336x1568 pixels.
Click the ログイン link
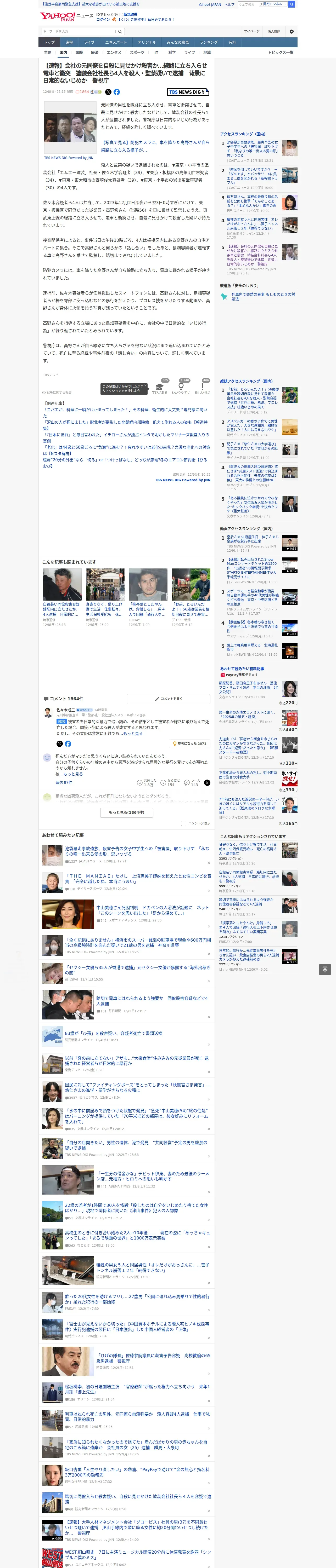[x=103, y=20]
